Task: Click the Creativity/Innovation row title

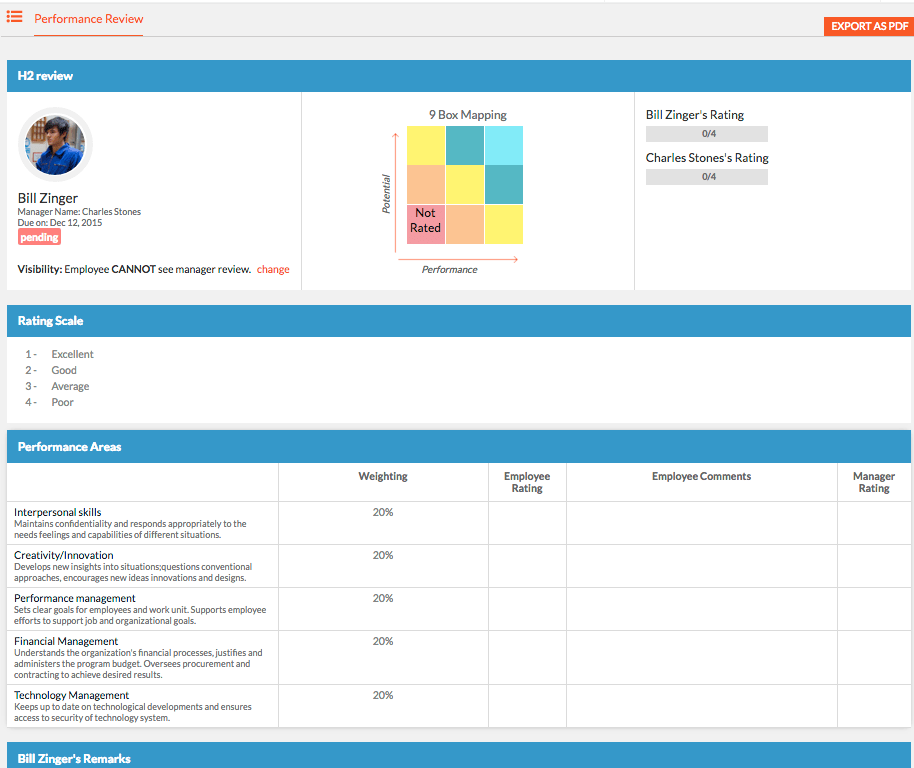Action: click(x=64, y=555)
